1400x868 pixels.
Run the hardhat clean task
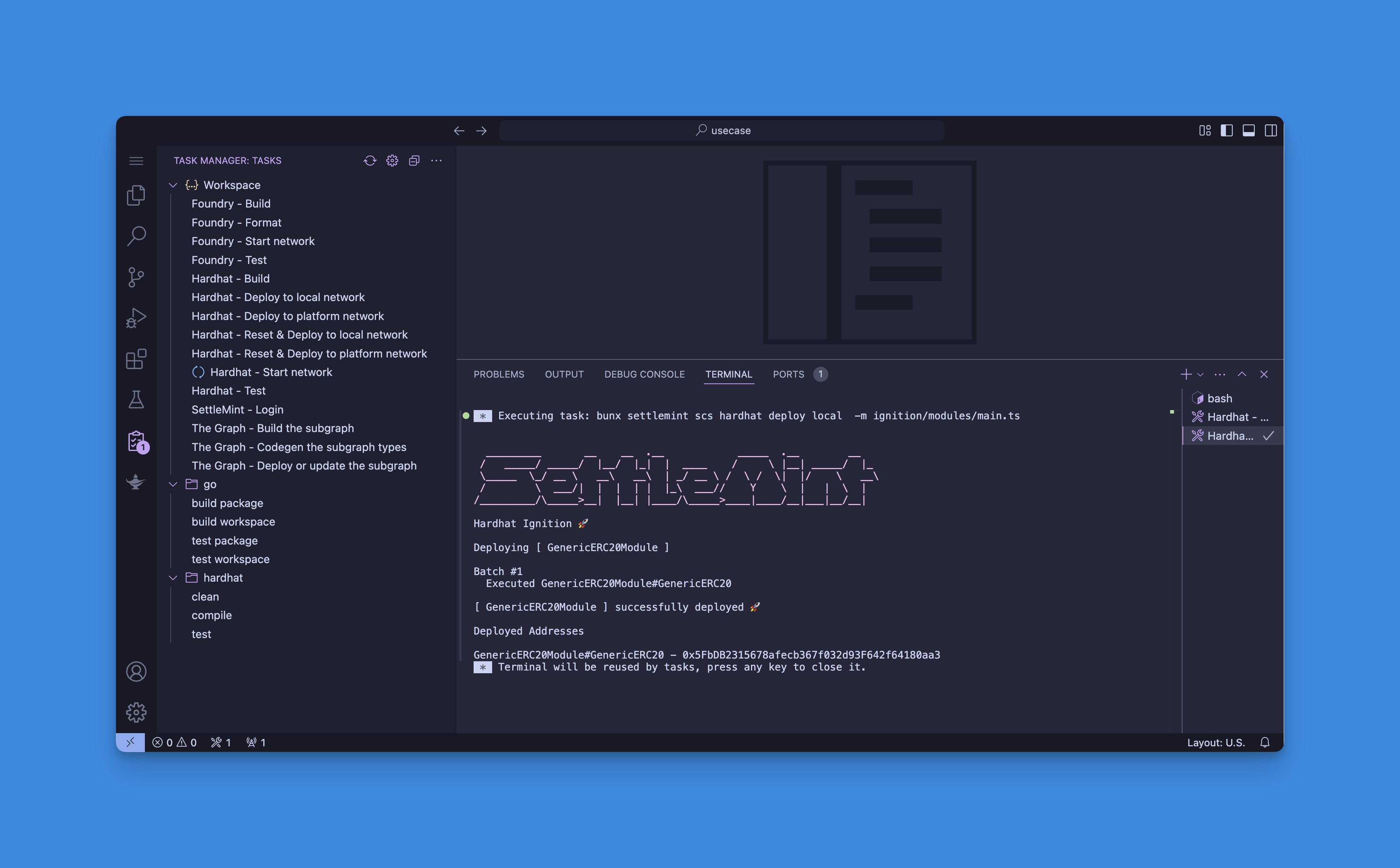pyautogui.click(x=205, y=597)
